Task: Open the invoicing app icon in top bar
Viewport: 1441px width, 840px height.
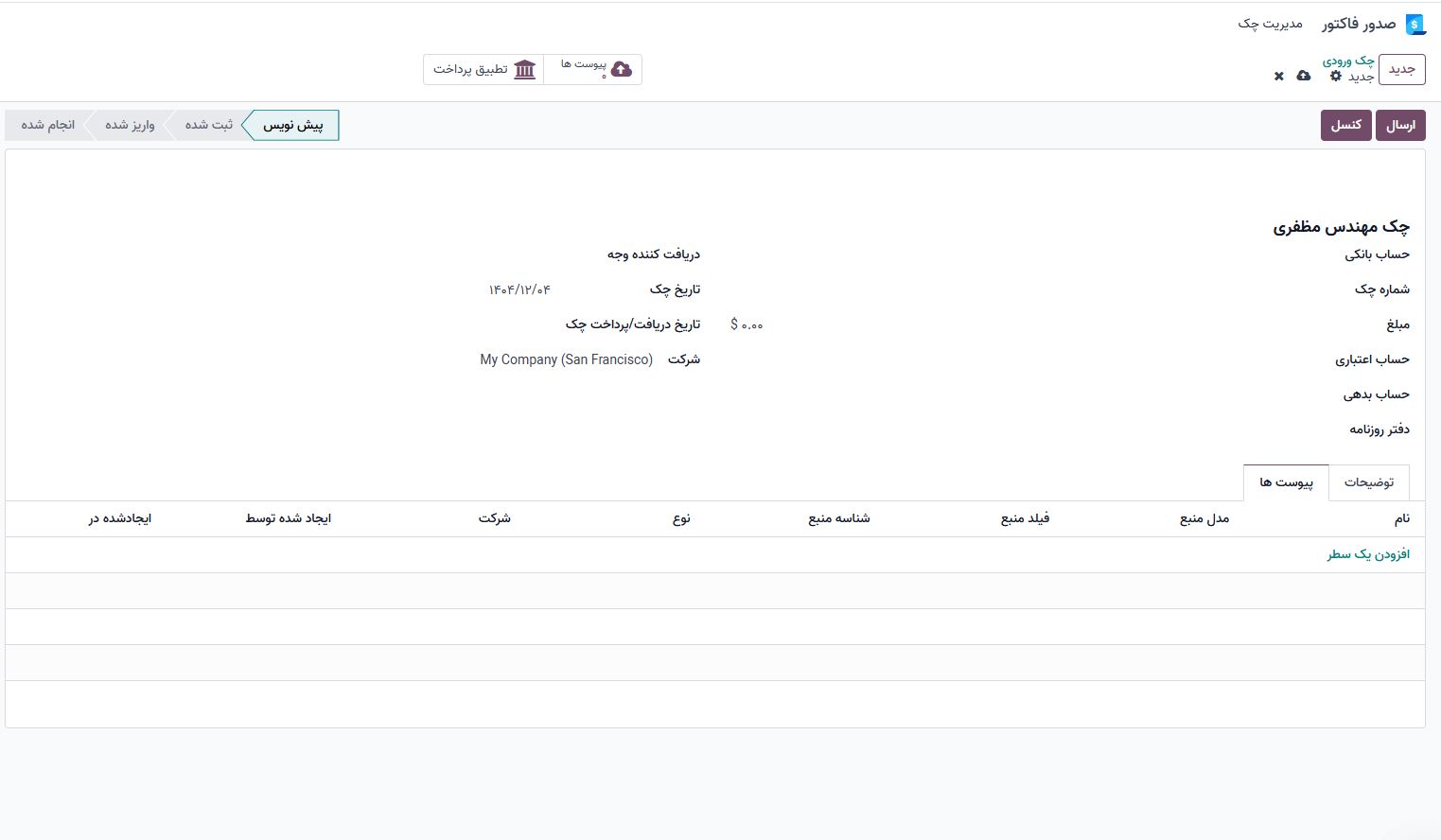Action: (1415, 25)
